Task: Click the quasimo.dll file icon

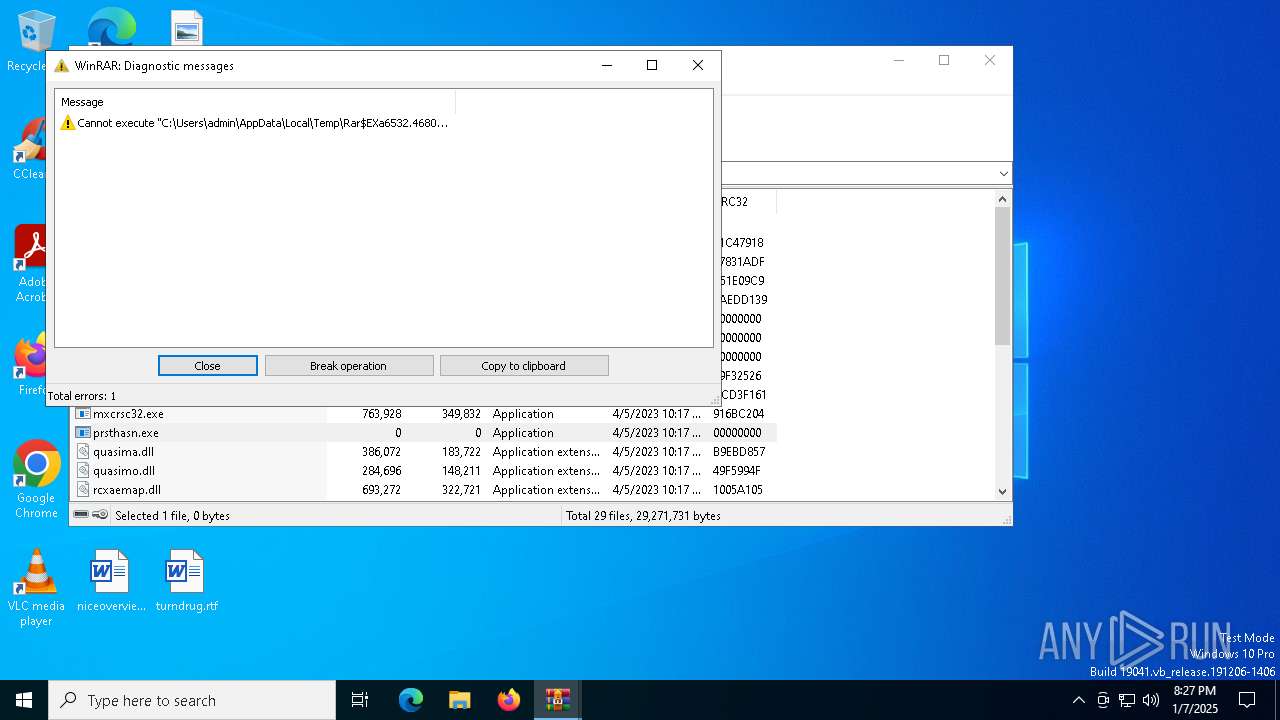Action: [x=84, y=471]
